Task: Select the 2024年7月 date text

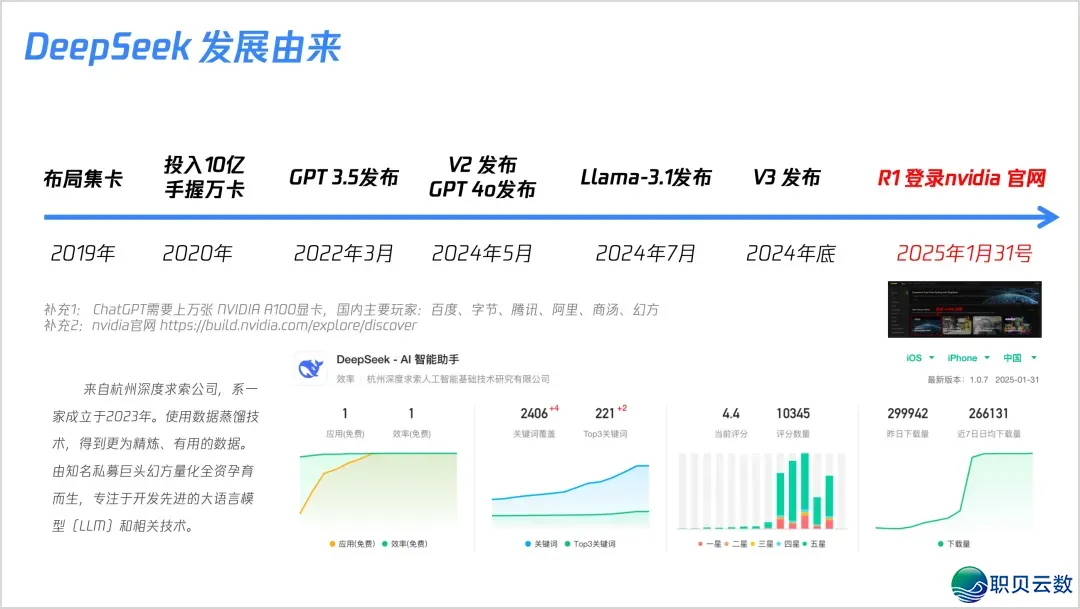Action: tap(645, 254)
